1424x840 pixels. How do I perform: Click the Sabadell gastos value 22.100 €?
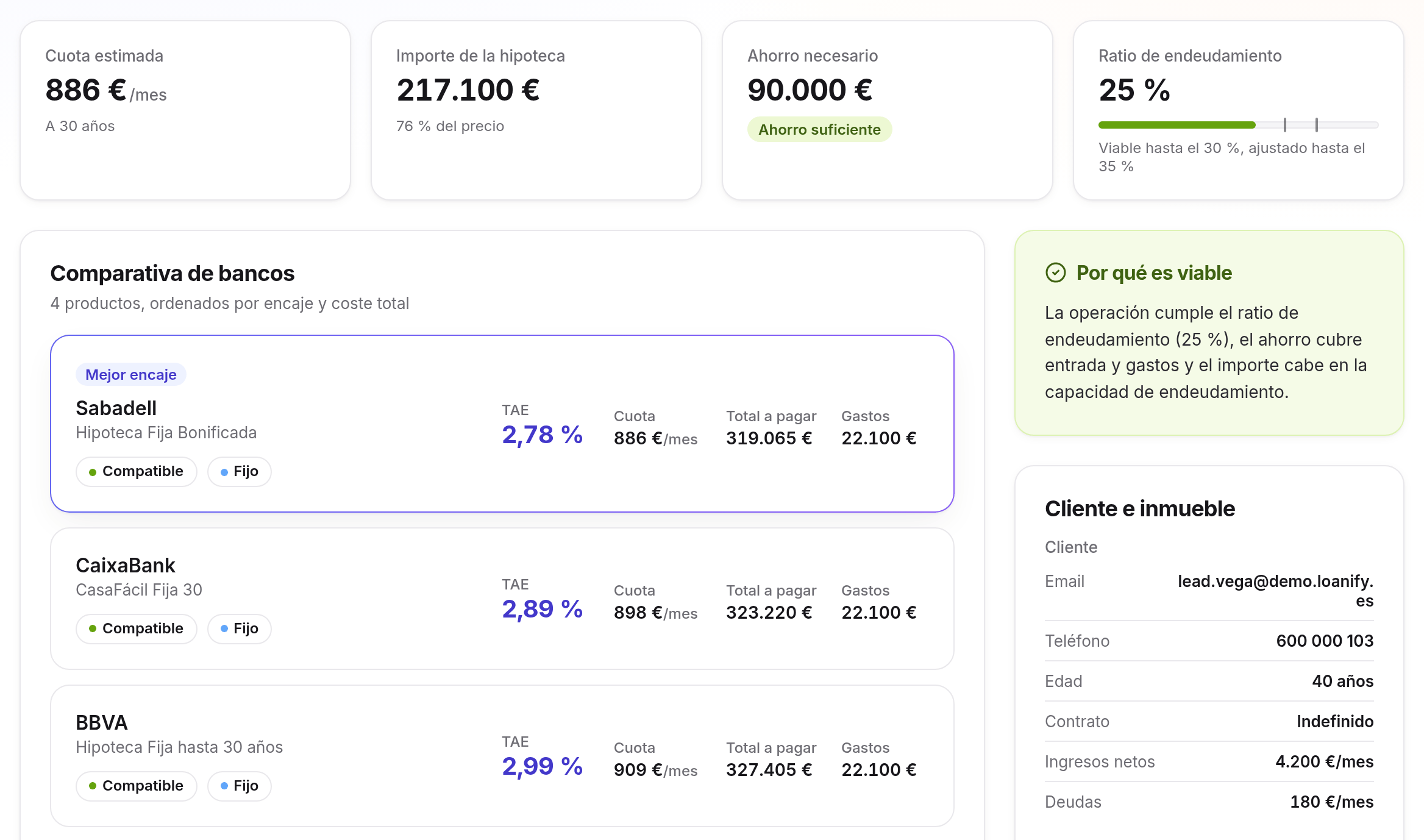[x=879, y=438]
